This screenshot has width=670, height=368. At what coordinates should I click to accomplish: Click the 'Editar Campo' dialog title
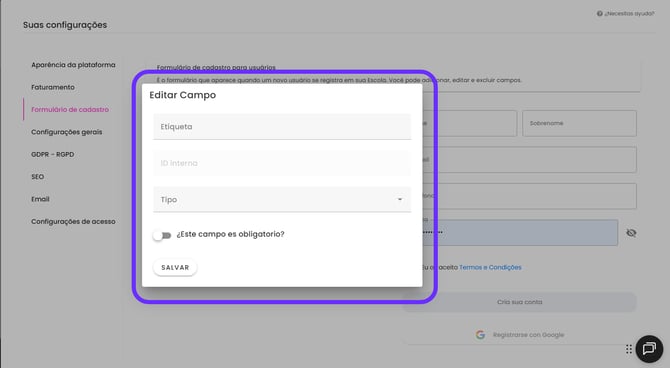pyautogui.click(x=182, y=95)
